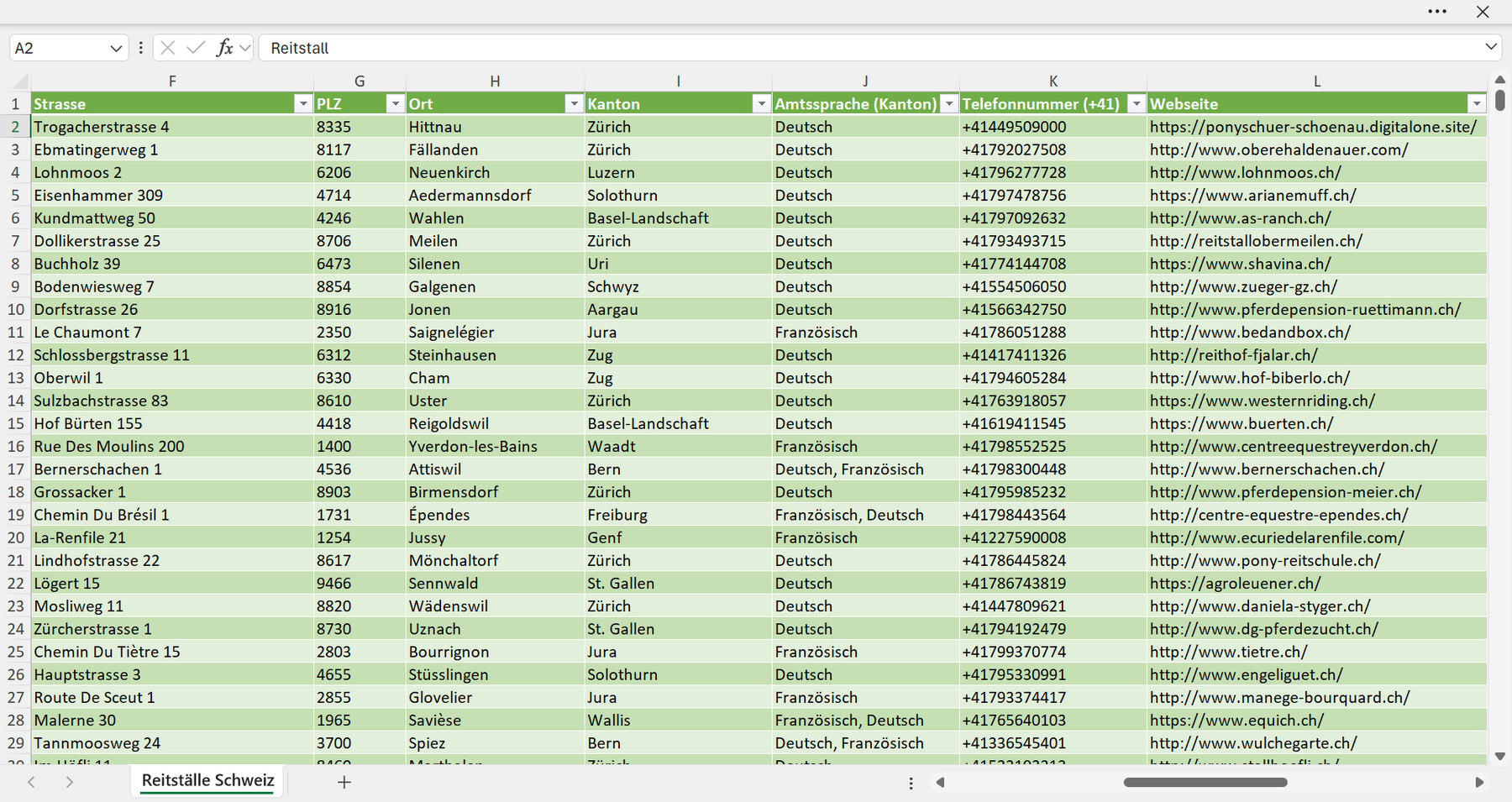Open the PLZ column filter dropdown
Image resolution: width=1512 pixels, height=802 pixels.
(395, 103)
